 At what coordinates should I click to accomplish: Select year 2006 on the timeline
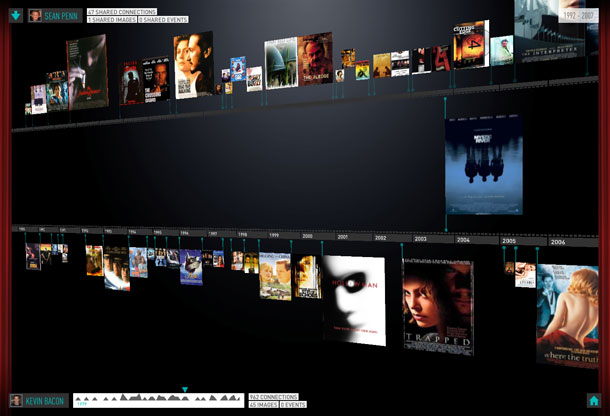tap(557, 242)
